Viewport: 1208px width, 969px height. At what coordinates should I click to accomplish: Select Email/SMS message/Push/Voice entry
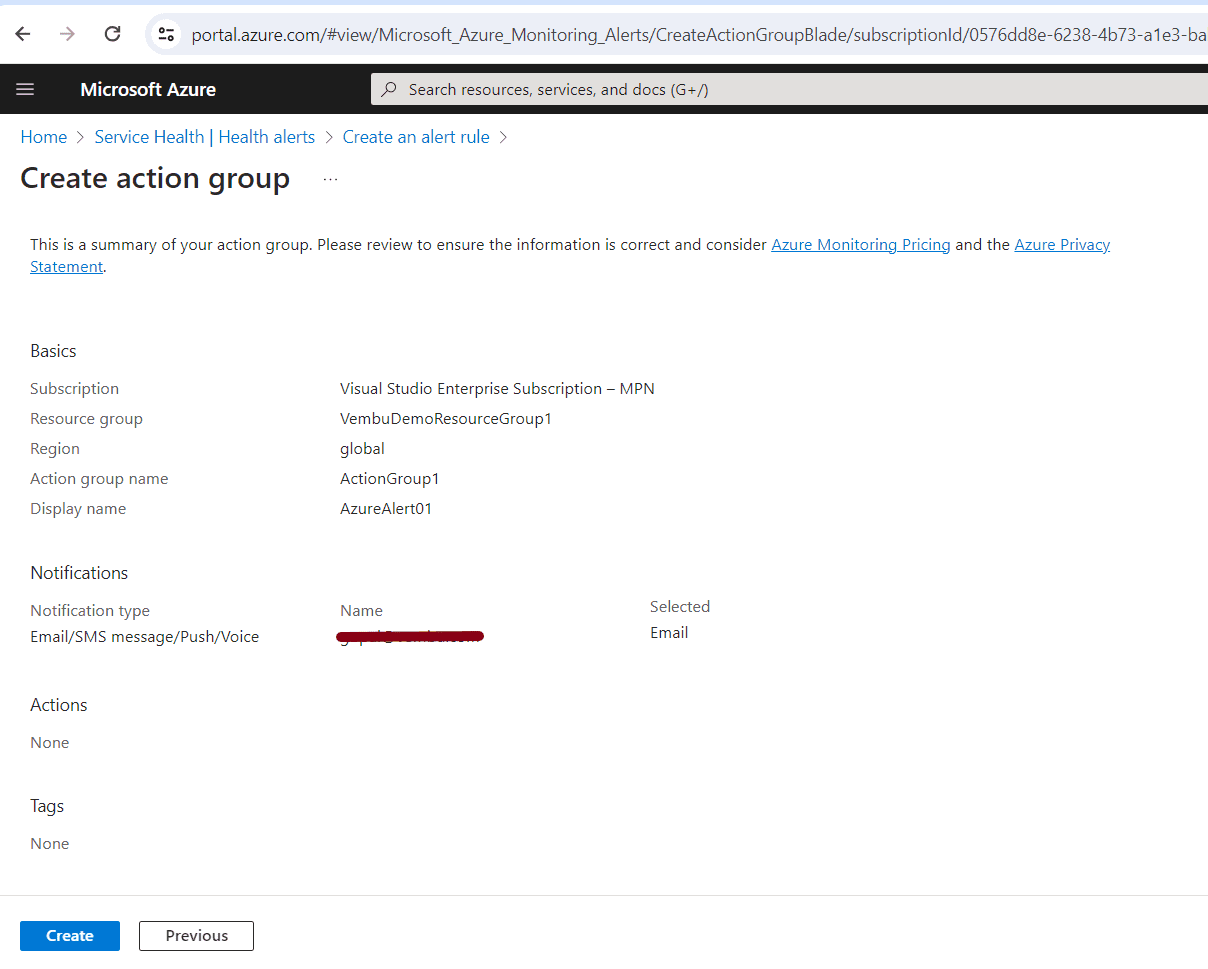click(x=145, y=637)
